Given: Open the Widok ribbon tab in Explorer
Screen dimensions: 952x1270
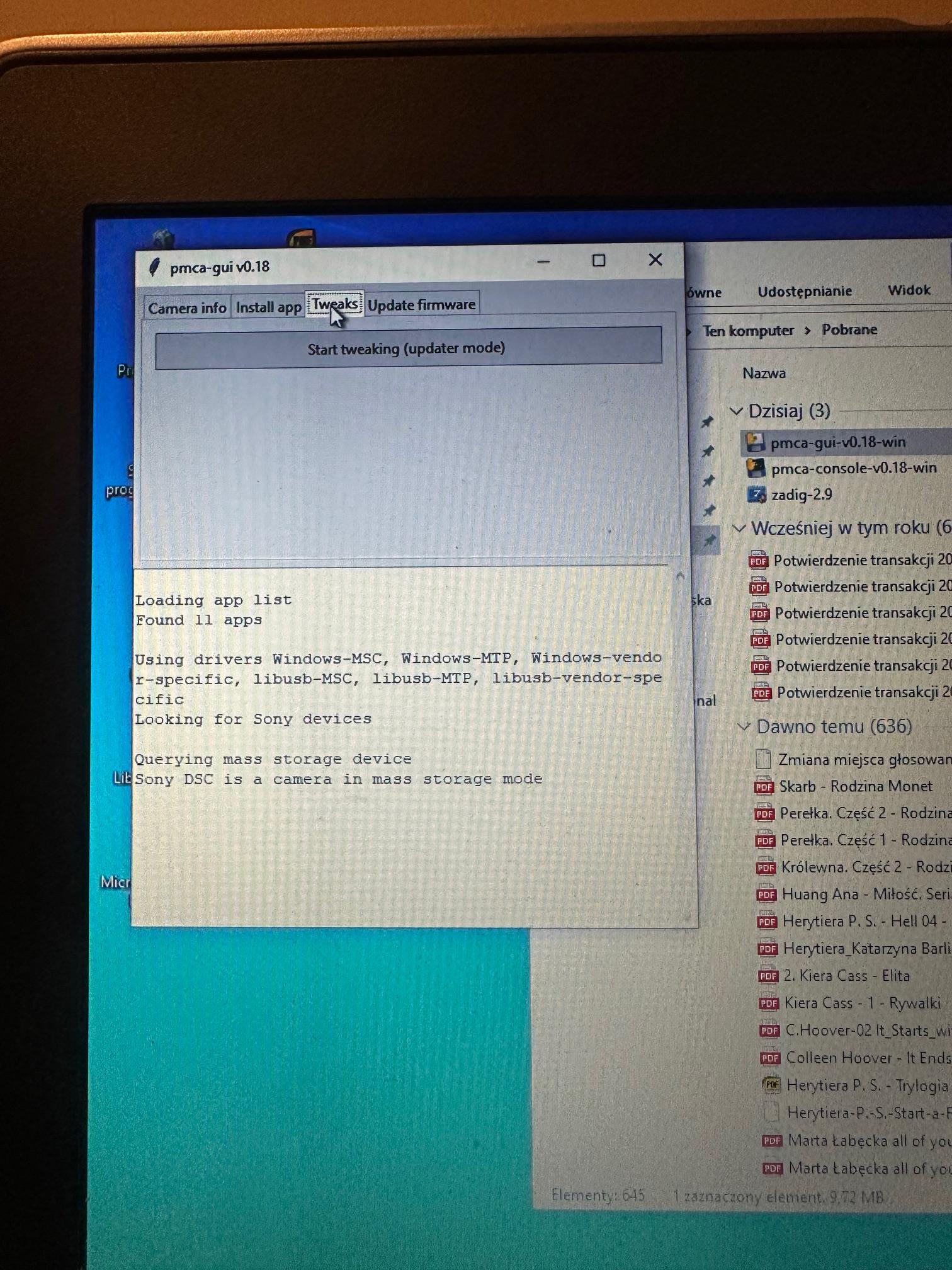Looking at the screenshot, I should (x=909, y=290).
